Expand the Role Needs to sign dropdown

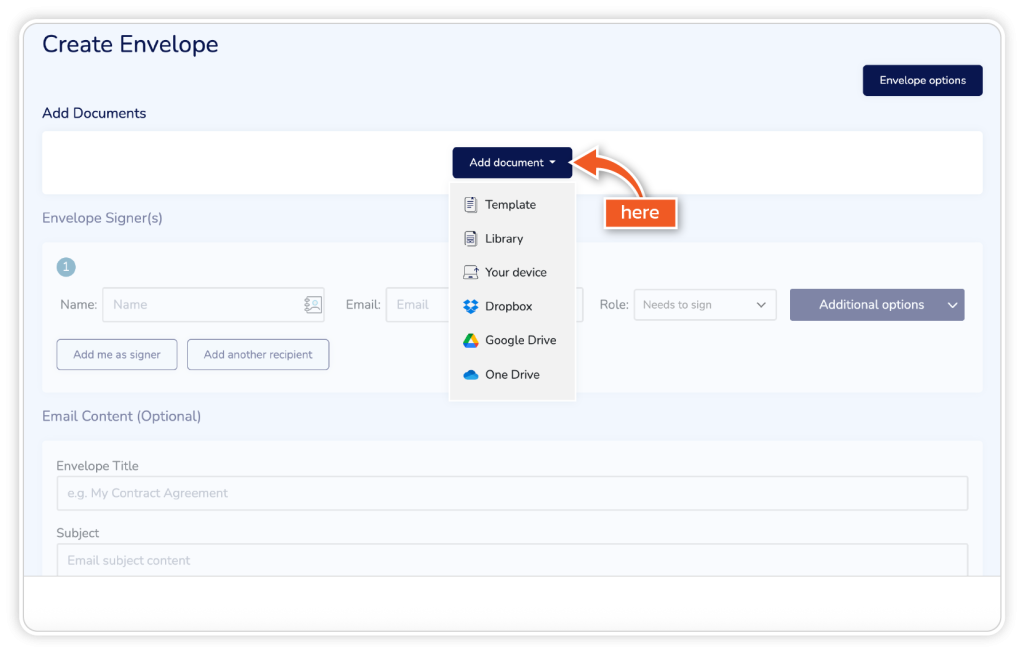point(705,305)
